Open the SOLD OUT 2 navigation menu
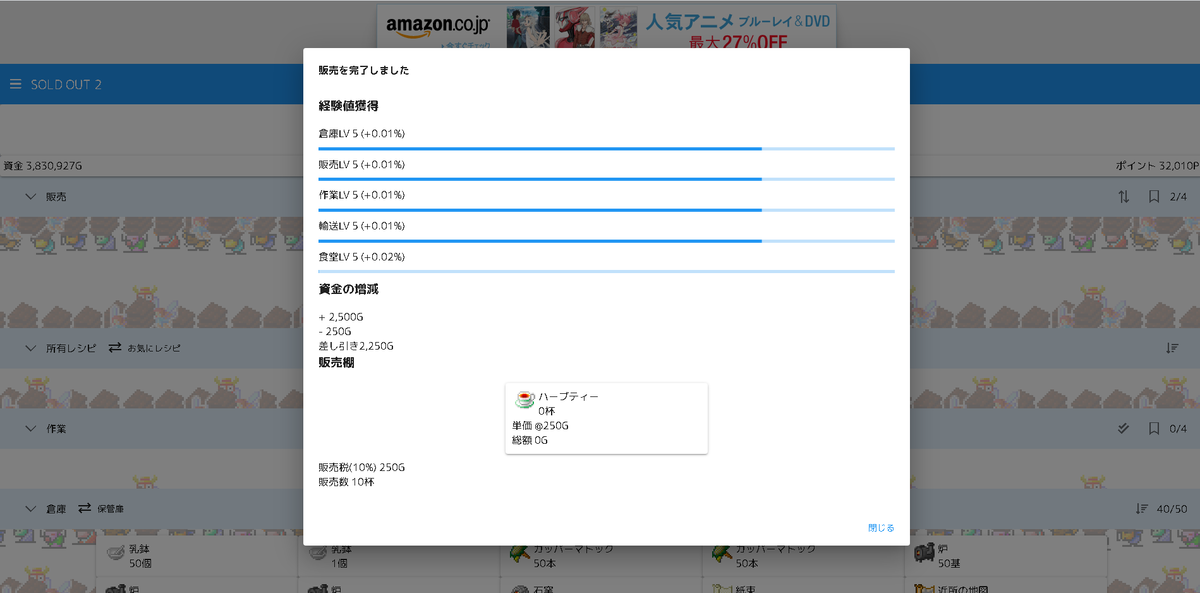 (x=14, y=83)
